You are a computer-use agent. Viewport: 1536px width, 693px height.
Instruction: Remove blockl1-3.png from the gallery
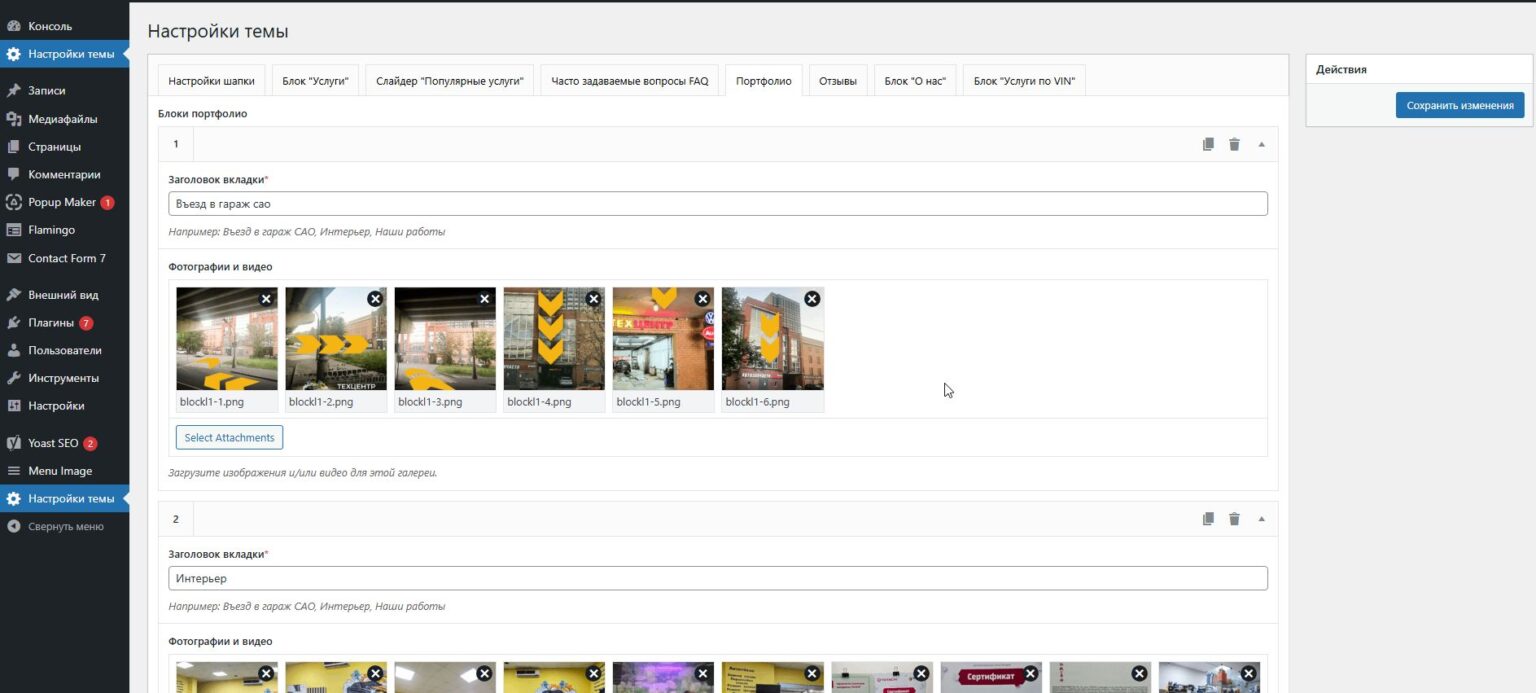pyautogui.click(x=485, y=298)
